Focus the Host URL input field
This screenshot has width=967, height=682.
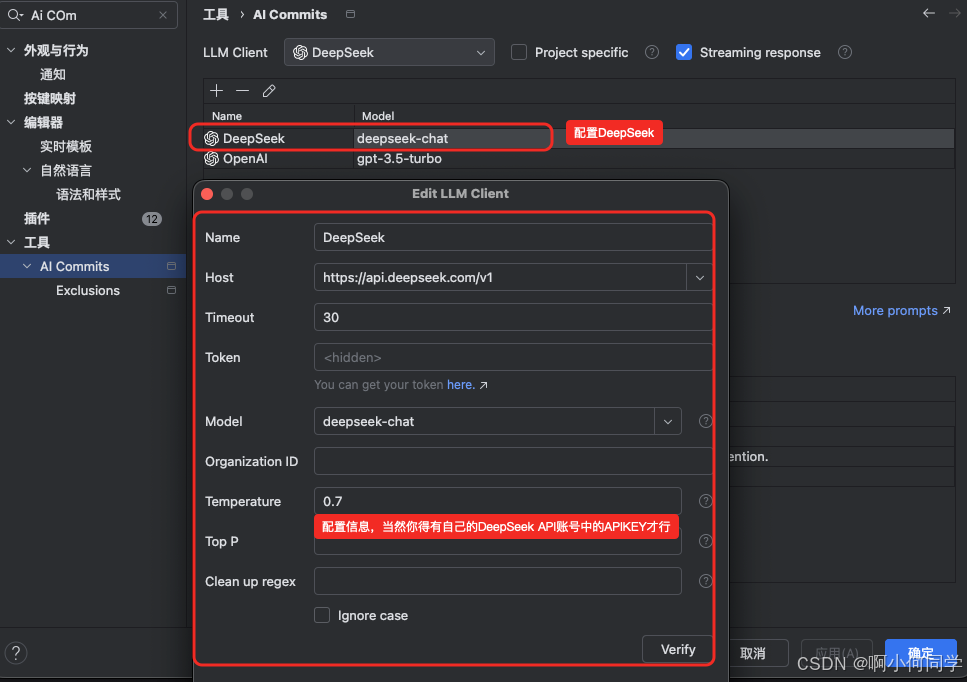pyautogui.click(x=500, y=277)
